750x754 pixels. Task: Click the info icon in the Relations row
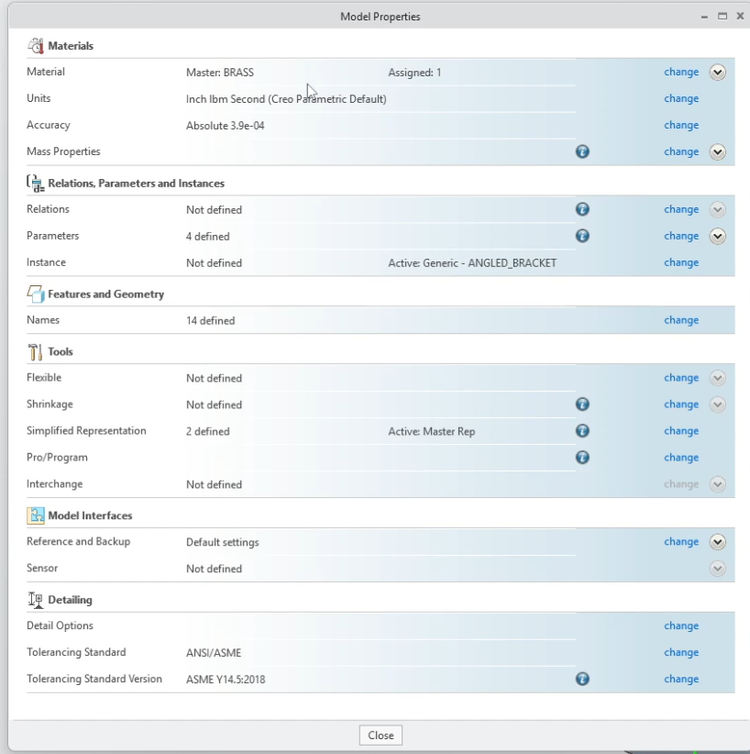pos(582,210)
